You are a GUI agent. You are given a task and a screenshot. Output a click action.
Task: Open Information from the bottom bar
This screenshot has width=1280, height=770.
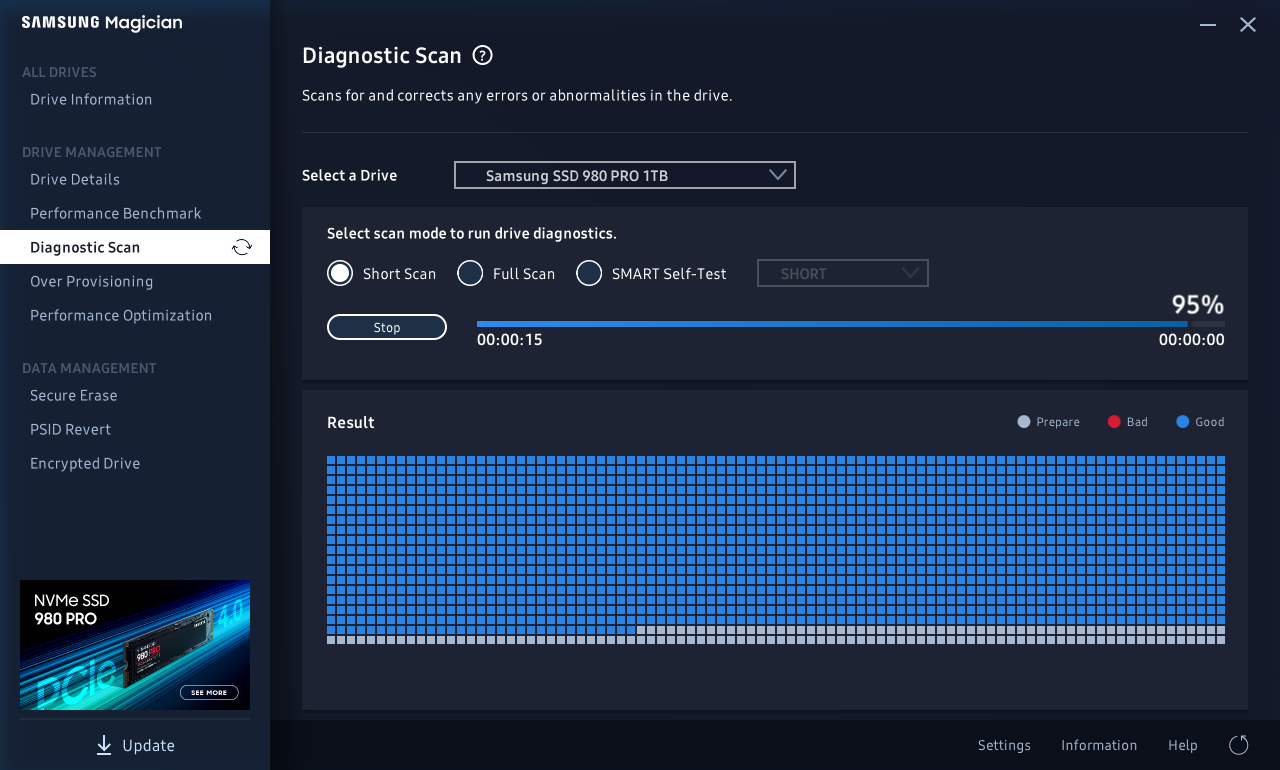tap(1099, 745)
